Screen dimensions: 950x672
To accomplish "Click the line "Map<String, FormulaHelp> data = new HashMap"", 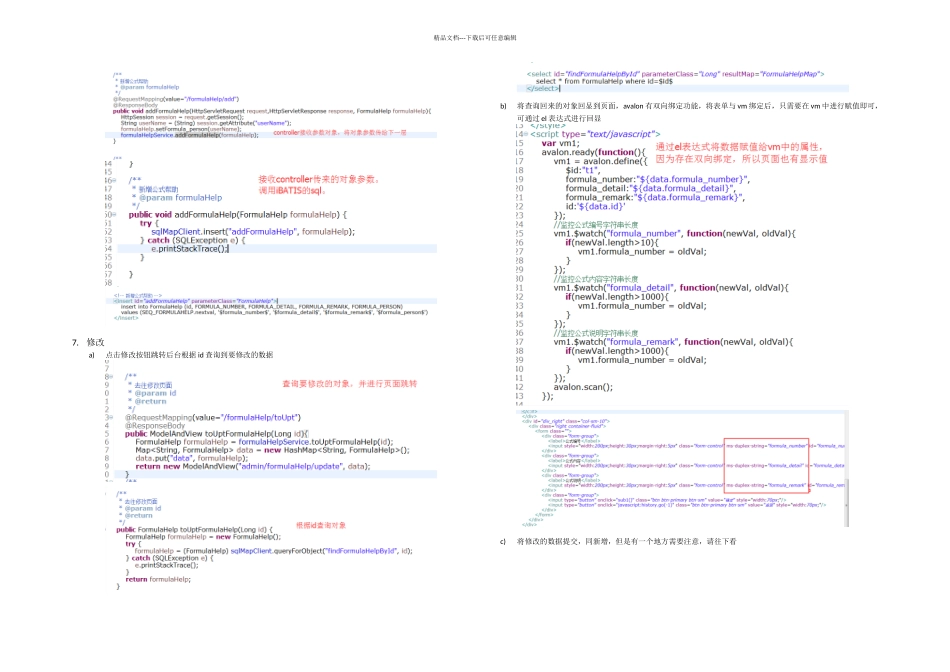I will coord(272,450).
